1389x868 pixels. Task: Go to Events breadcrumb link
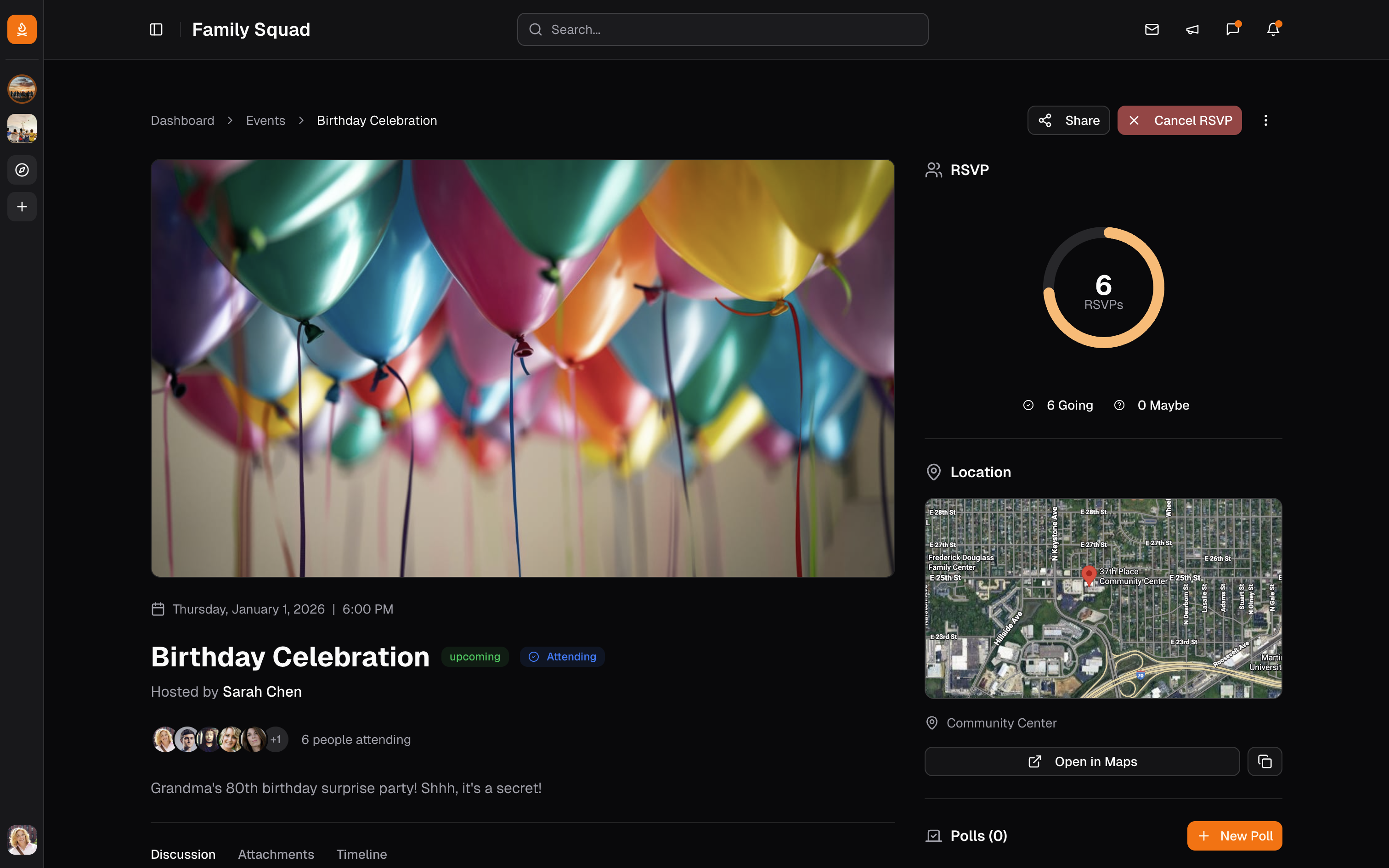tap(265, 120)
